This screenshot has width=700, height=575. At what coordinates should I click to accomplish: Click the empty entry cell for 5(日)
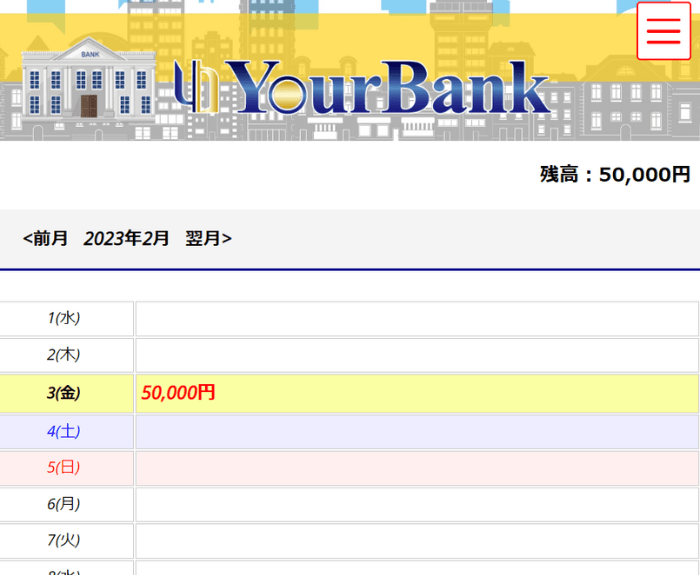coord(417,468)
